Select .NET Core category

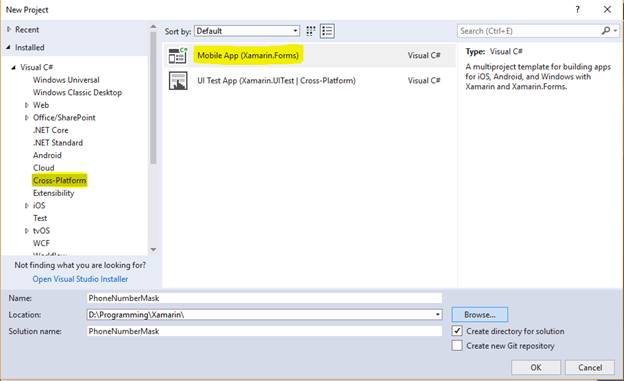point(51,130)
